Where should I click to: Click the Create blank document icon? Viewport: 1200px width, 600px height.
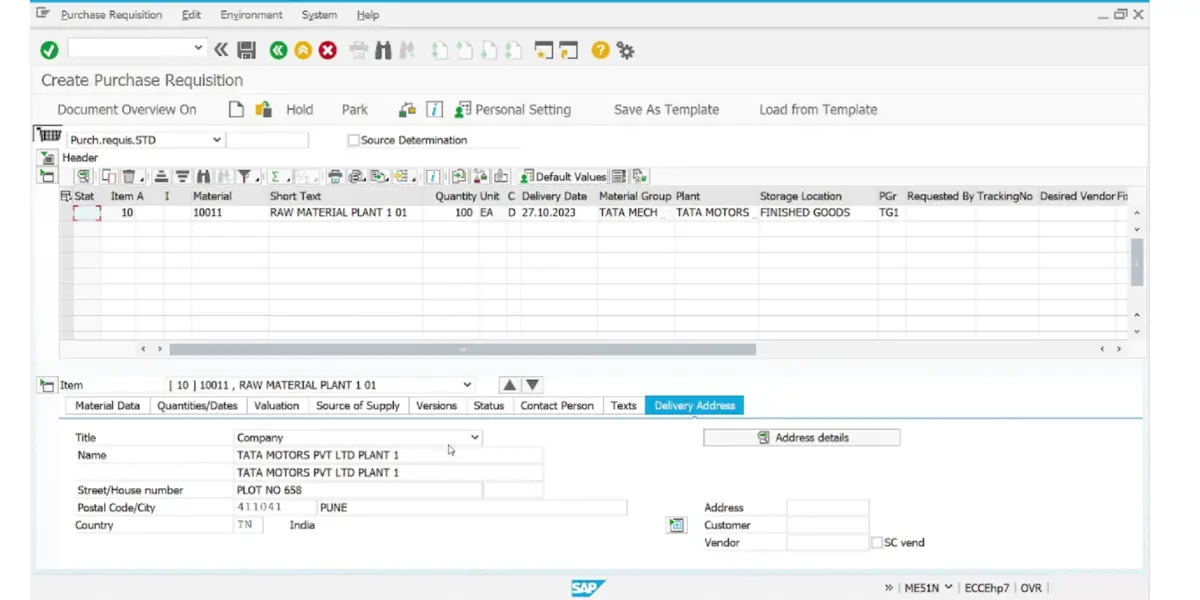point(236,109)
